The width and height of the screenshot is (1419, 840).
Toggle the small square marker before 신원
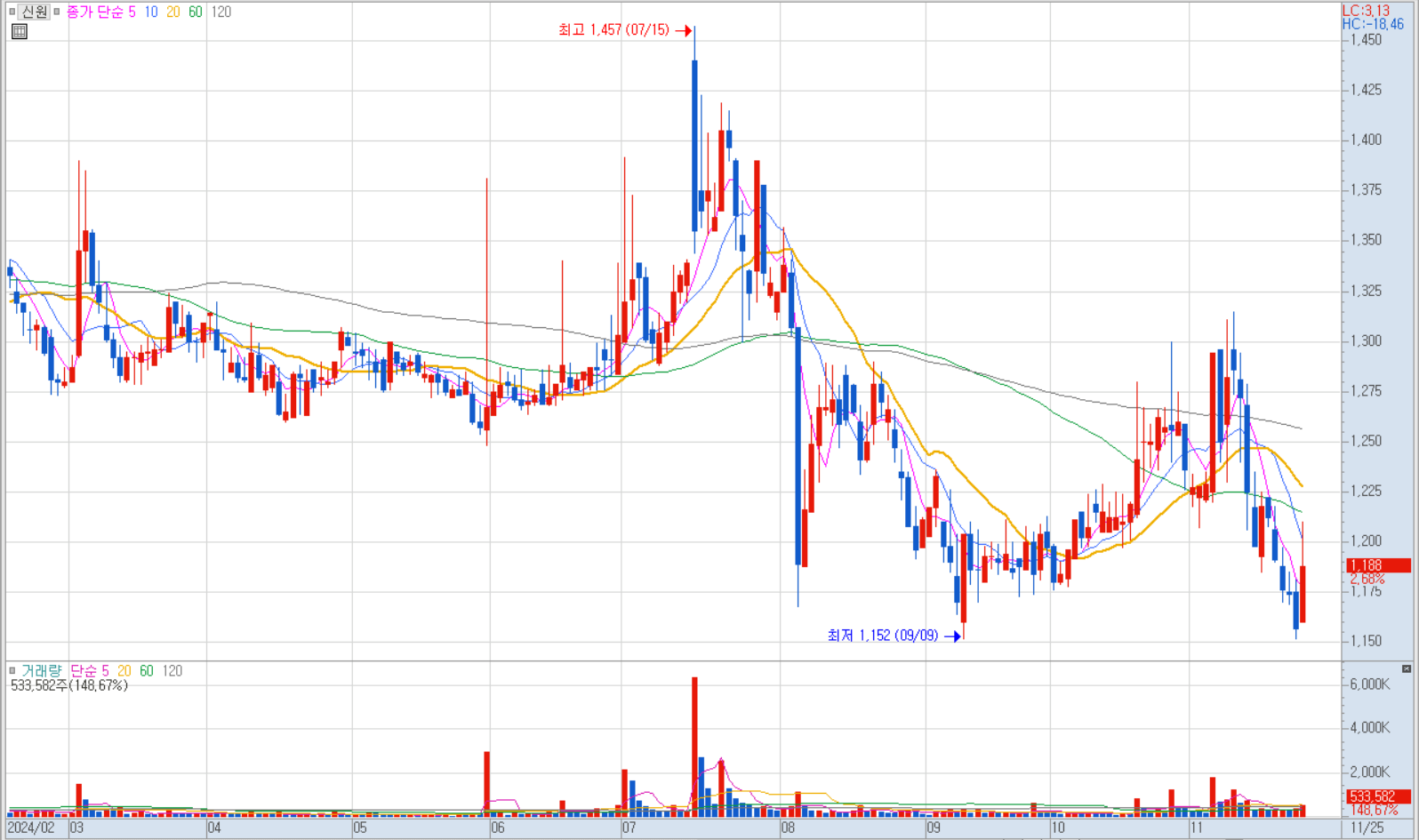tap(12, 12)
